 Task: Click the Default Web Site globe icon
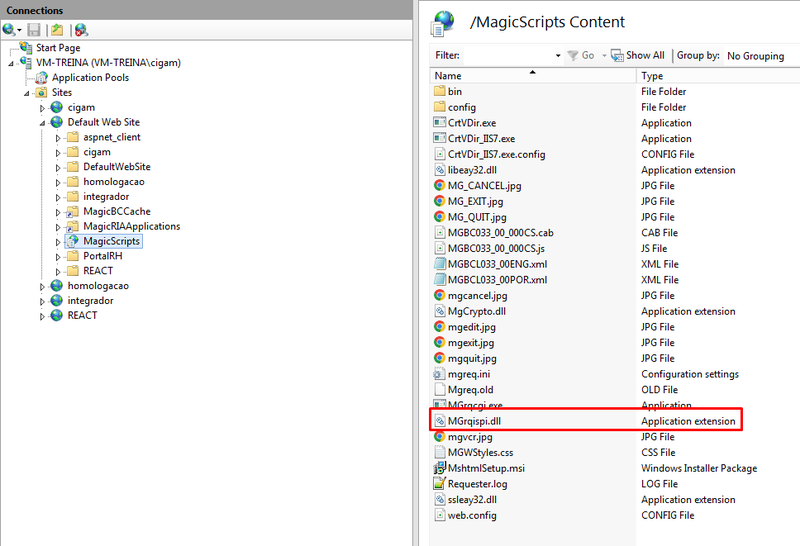(57, 122)
